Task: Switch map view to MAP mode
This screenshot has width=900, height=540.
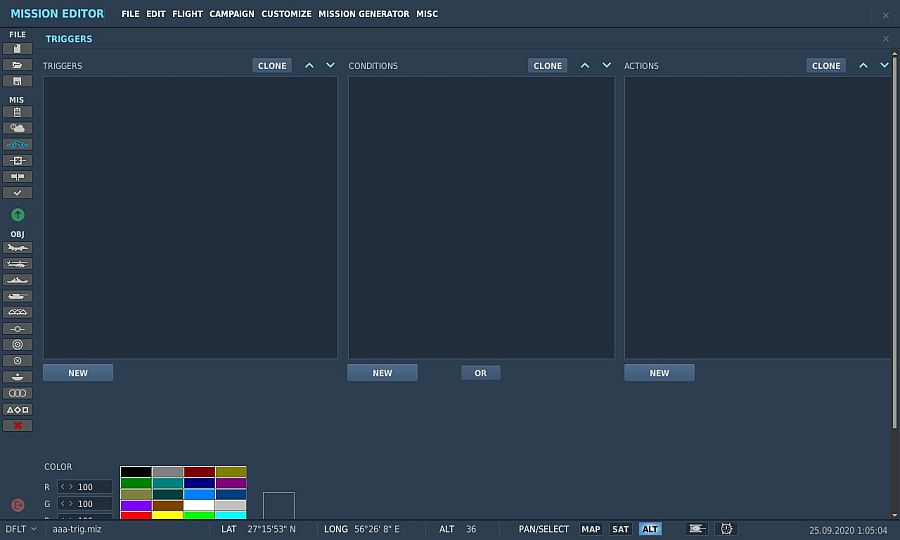Action: [x=591, y=529]
